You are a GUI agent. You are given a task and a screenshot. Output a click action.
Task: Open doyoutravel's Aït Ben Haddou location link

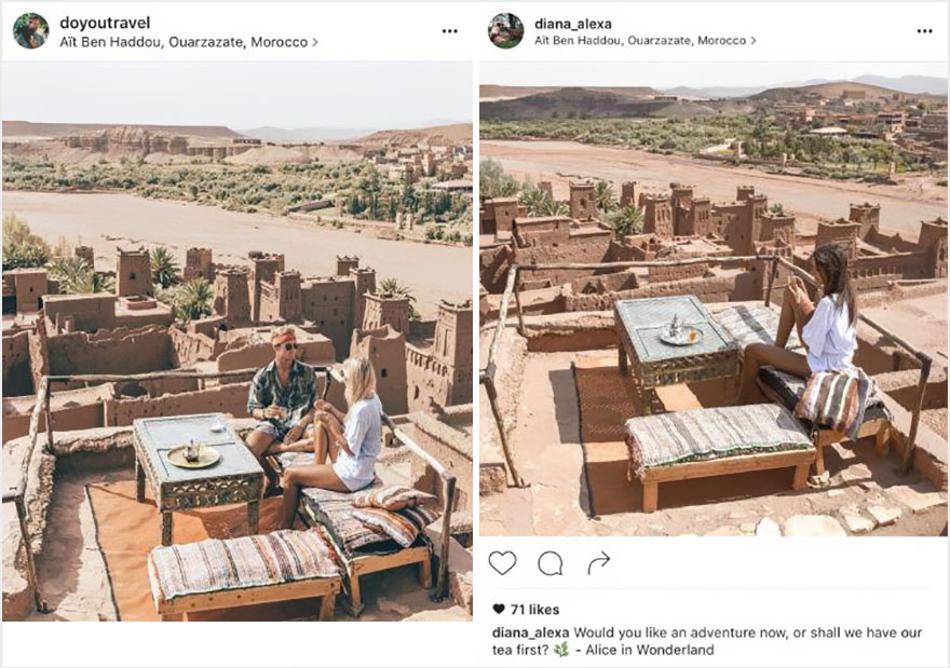pyautogui.click(x=184, y=42)
